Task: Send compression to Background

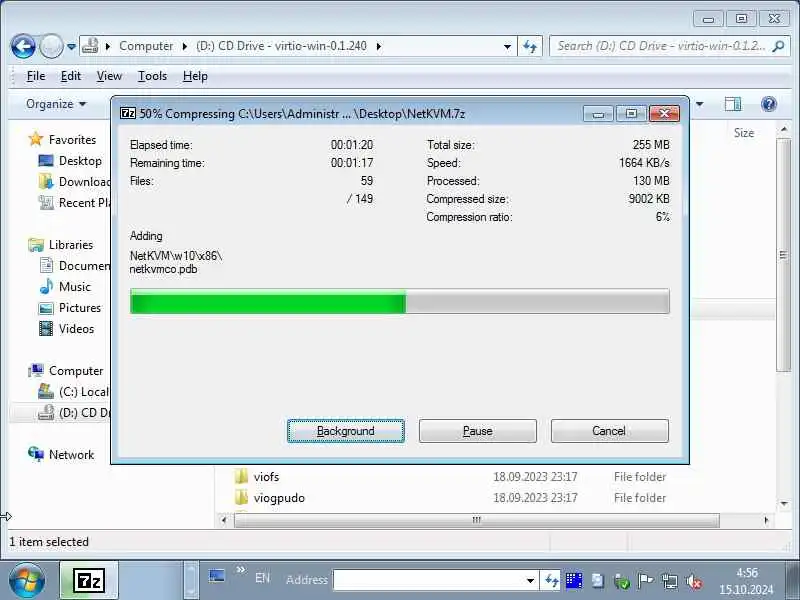Action: pos(346,431)
